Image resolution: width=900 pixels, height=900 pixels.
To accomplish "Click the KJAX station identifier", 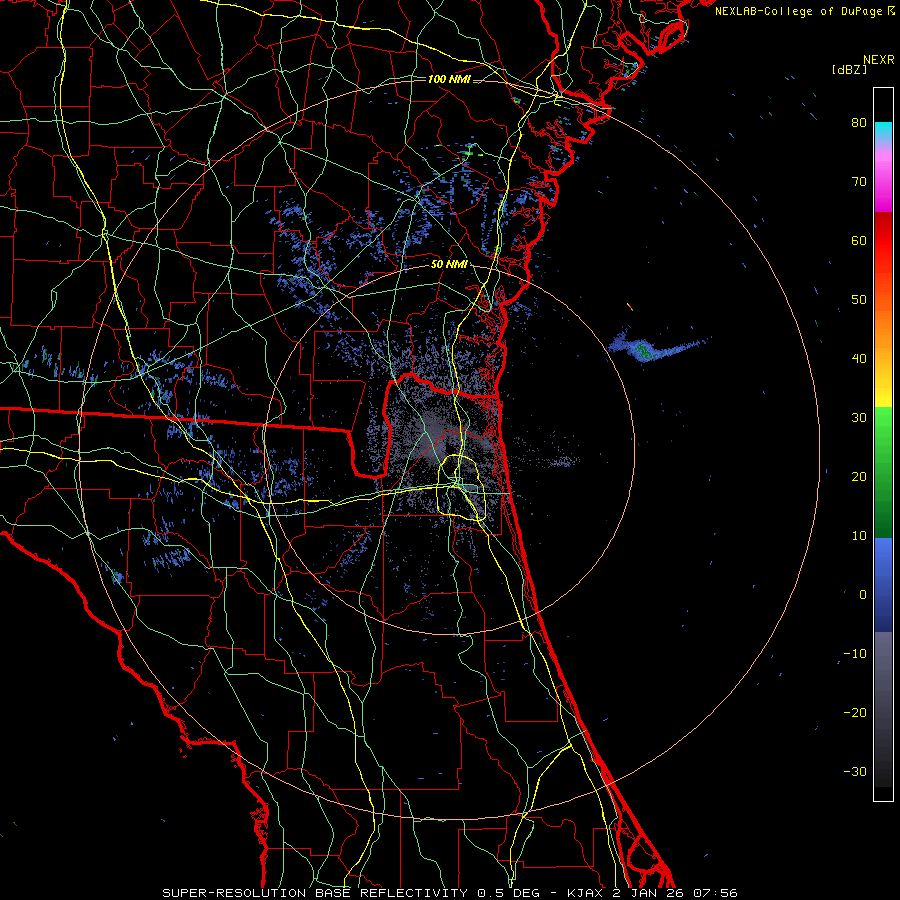I will pyautogui.click(x=586, y=893).
